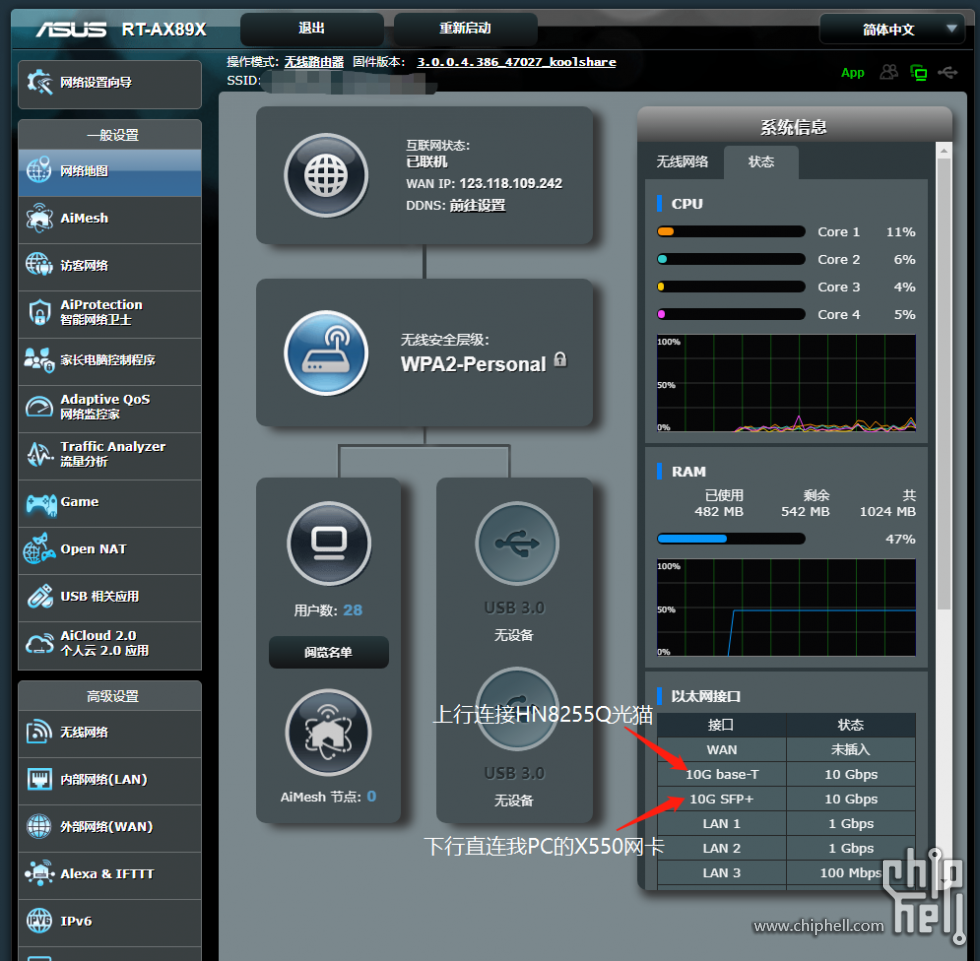
Task: Click the system info scrollbar up arrow
Action: [944, 151]
